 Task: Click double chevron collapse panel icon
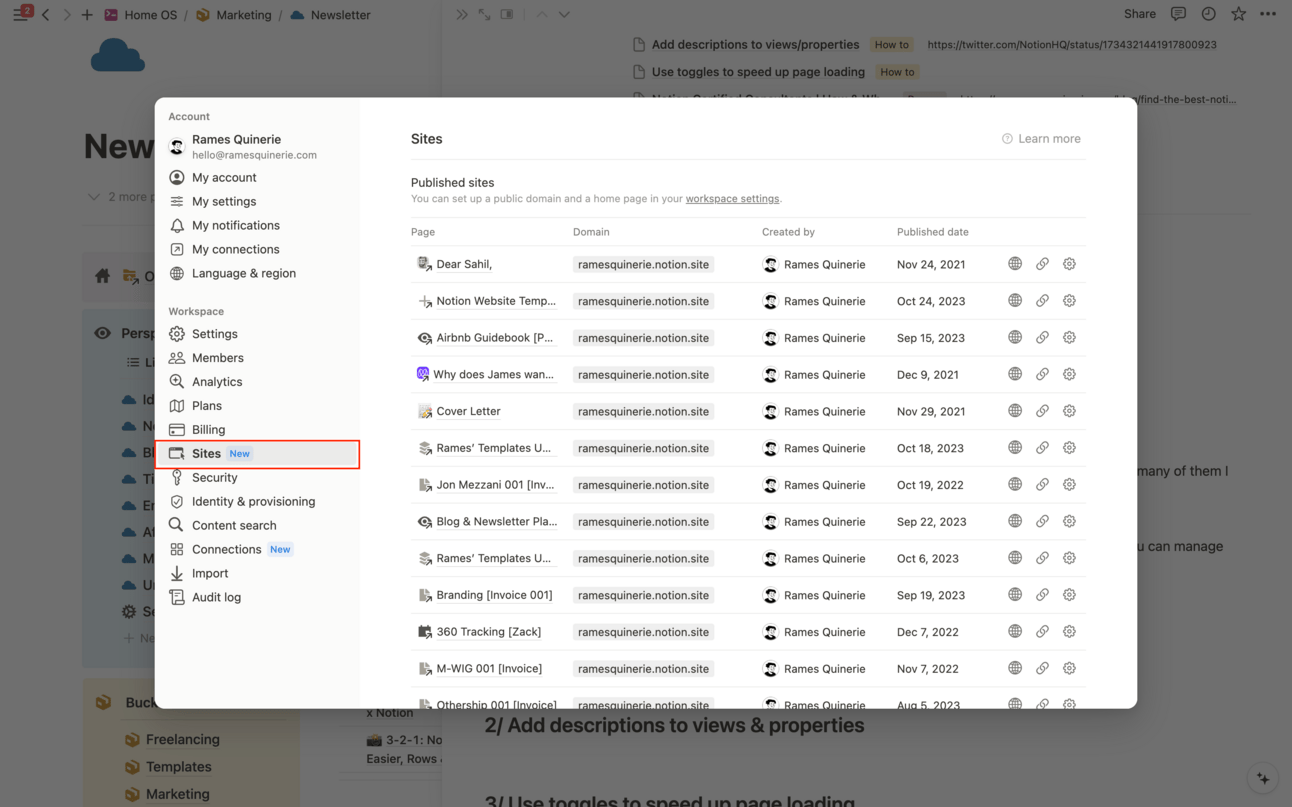(461, 15)
